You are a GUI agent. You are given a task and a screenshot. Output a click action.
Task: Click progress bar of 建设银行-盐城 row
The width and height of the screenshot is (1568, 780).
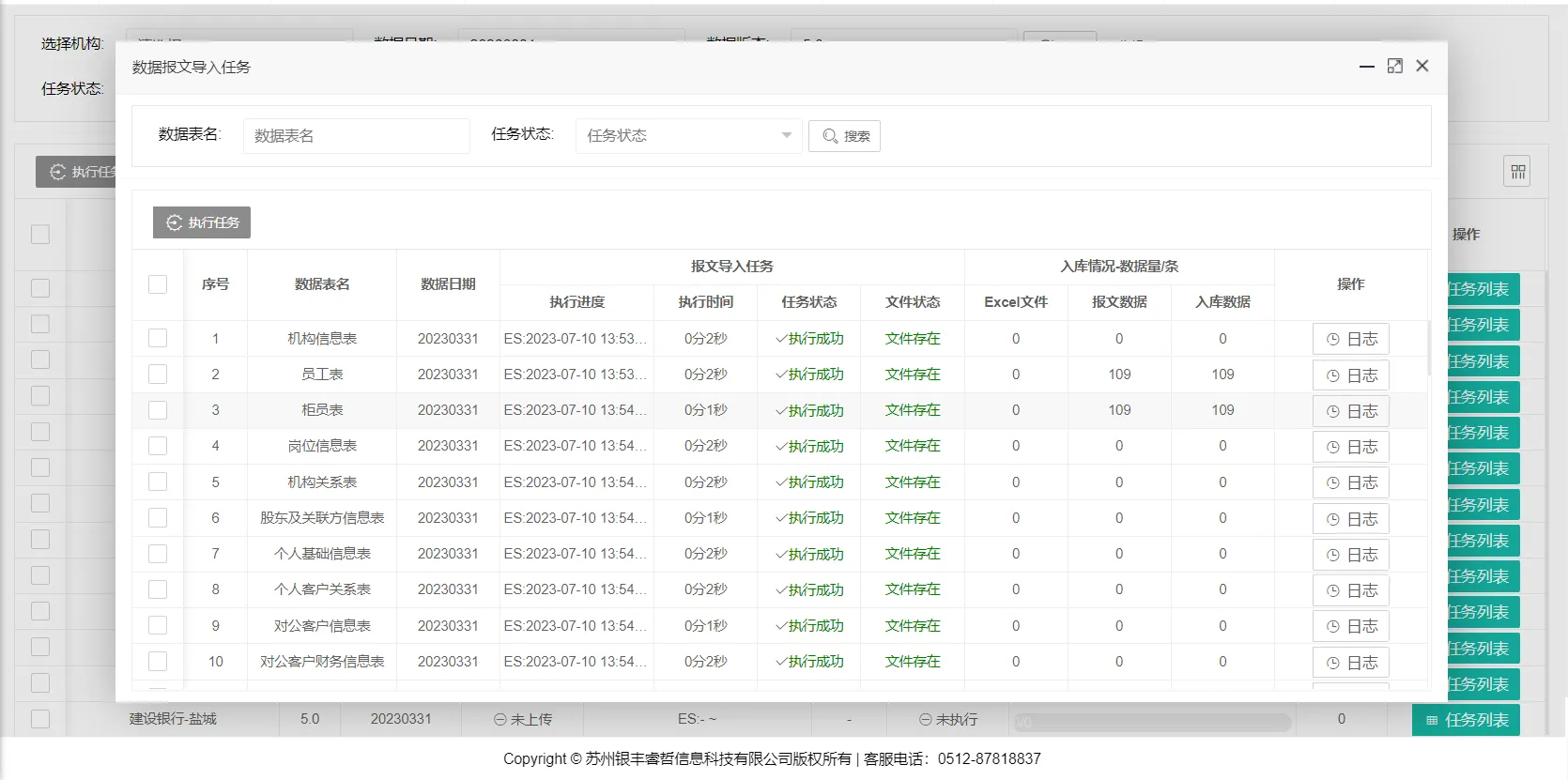tap(1153, 722)
